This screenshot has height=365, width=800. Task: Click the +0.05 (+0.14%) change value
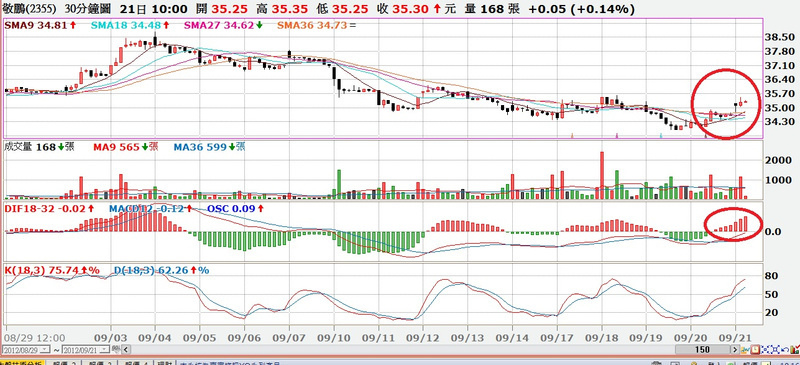tap(582, 9)
